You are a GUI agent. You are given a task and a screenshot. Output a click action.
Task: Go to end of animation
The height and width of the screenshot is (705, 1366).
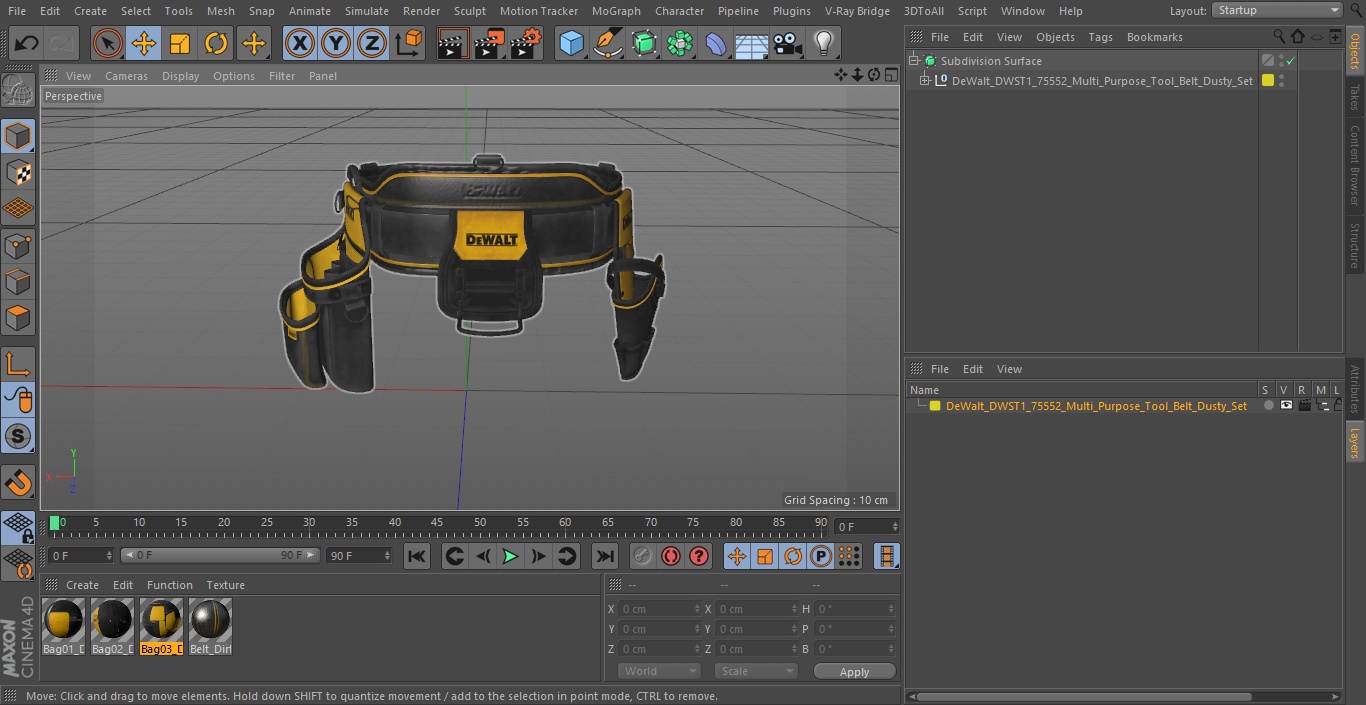(x=604, y=556)
